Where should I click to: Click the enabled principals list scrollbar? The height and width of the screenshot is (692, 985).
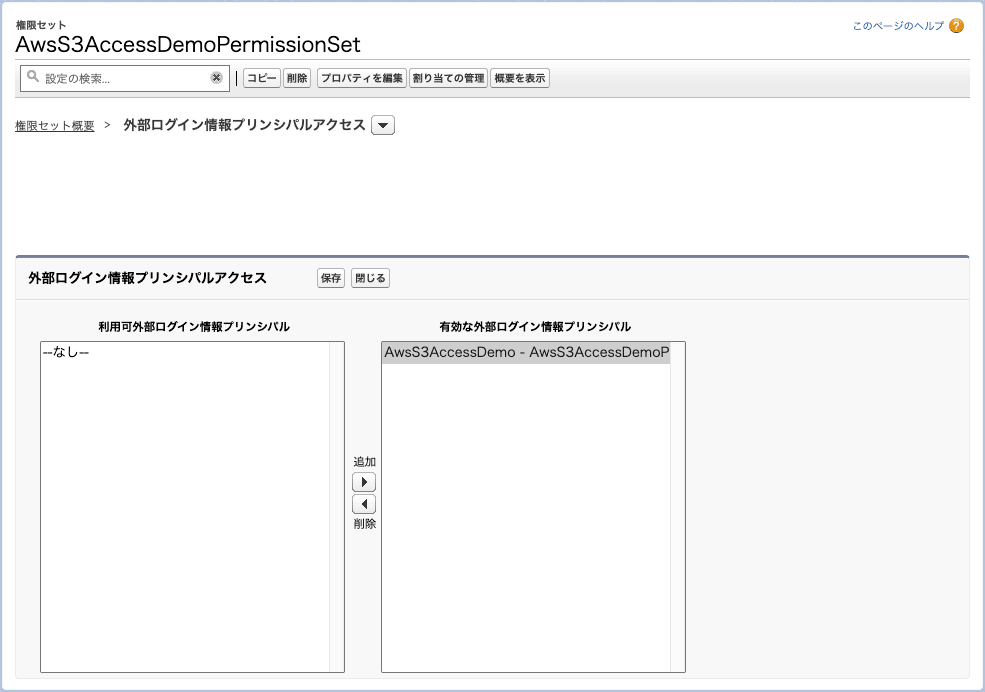(x=678, y=507)
